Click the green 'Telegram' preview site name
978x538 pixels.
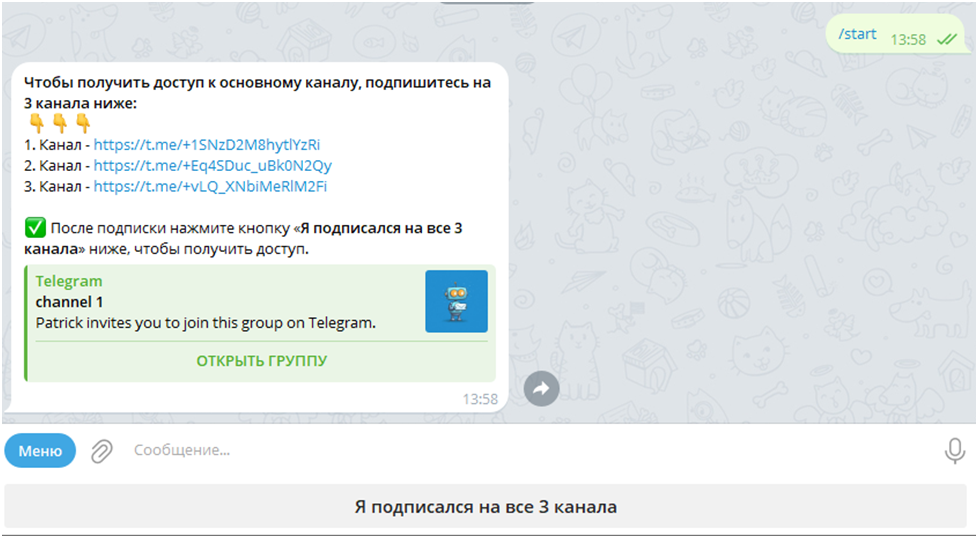pyautogui.click(x=69, y=282)
